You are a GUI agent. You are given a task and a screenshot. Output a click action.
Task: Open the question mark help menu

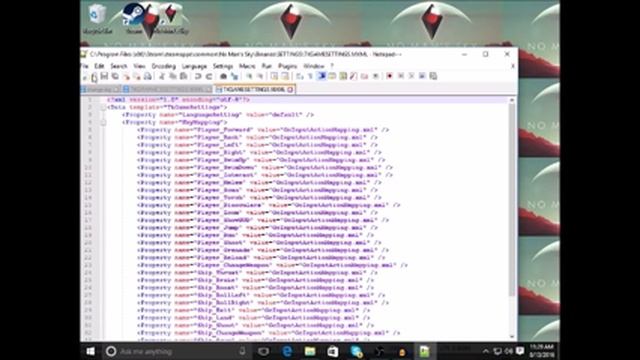point(332,66)
